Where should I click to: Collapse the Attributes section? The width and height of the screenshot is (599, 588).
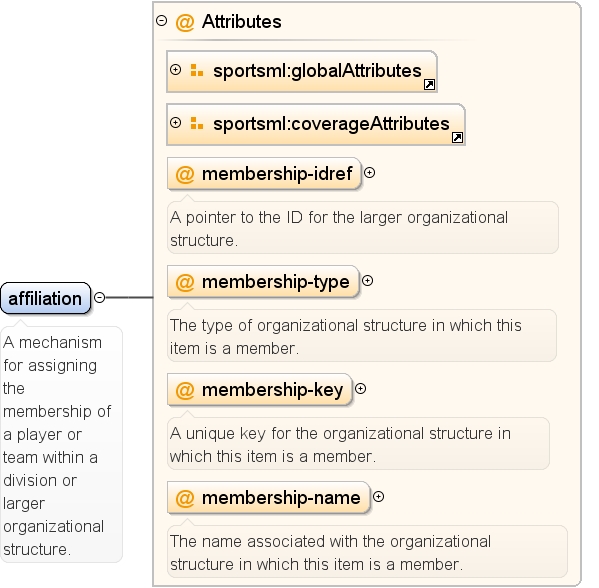162,21
